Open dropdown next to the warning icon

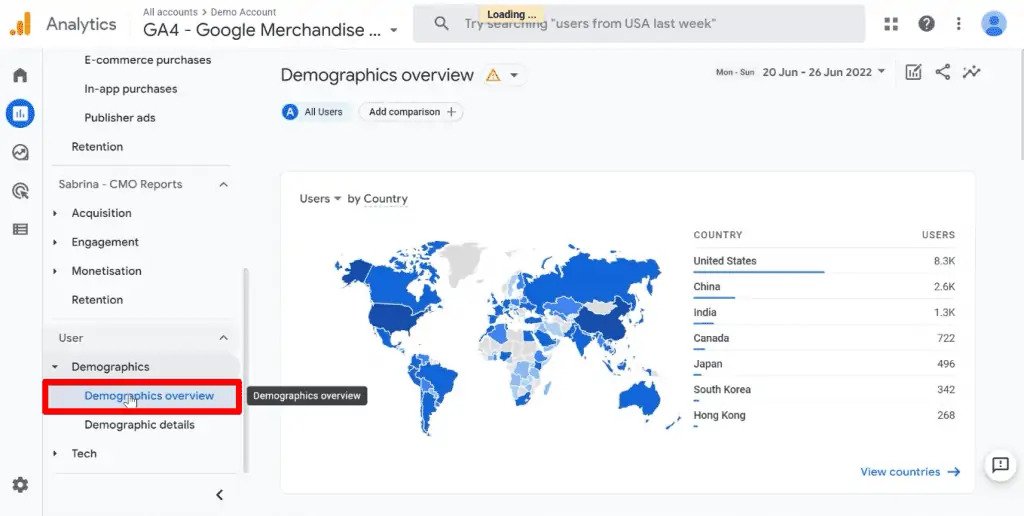pos(514,75)
